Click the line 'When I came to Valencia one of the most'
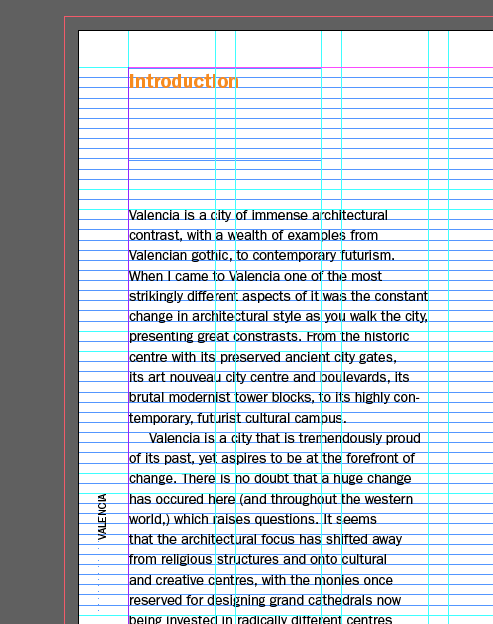 (255, 276)
